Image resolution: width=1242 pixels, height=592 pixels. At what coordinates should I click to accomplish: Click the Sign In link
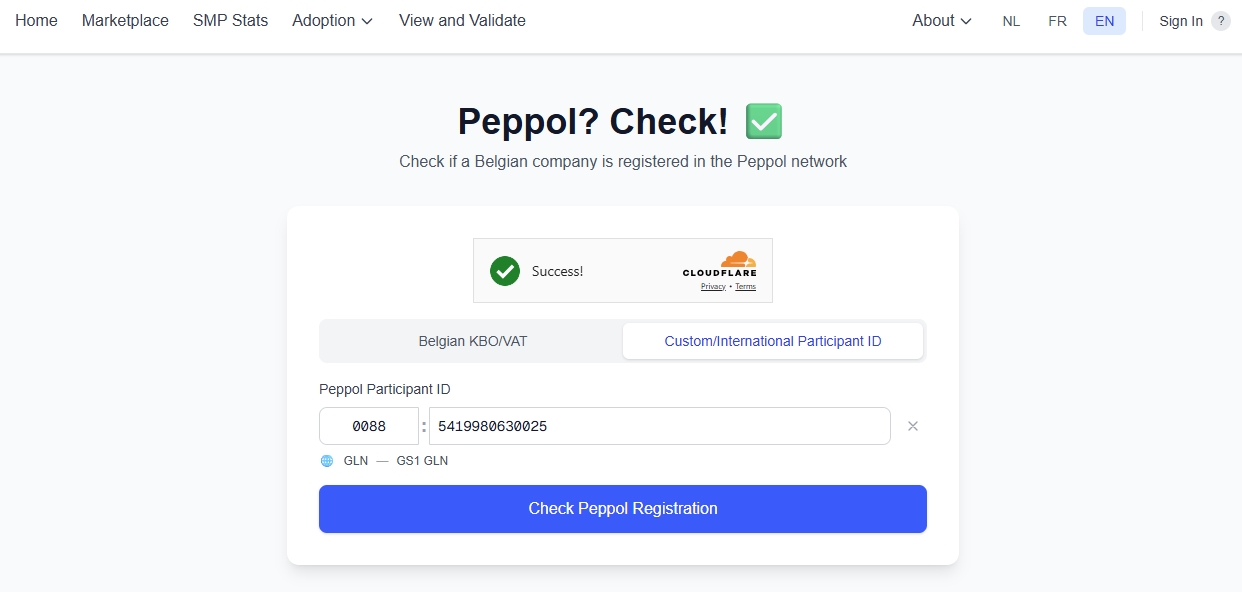[x=1180, y=21]
